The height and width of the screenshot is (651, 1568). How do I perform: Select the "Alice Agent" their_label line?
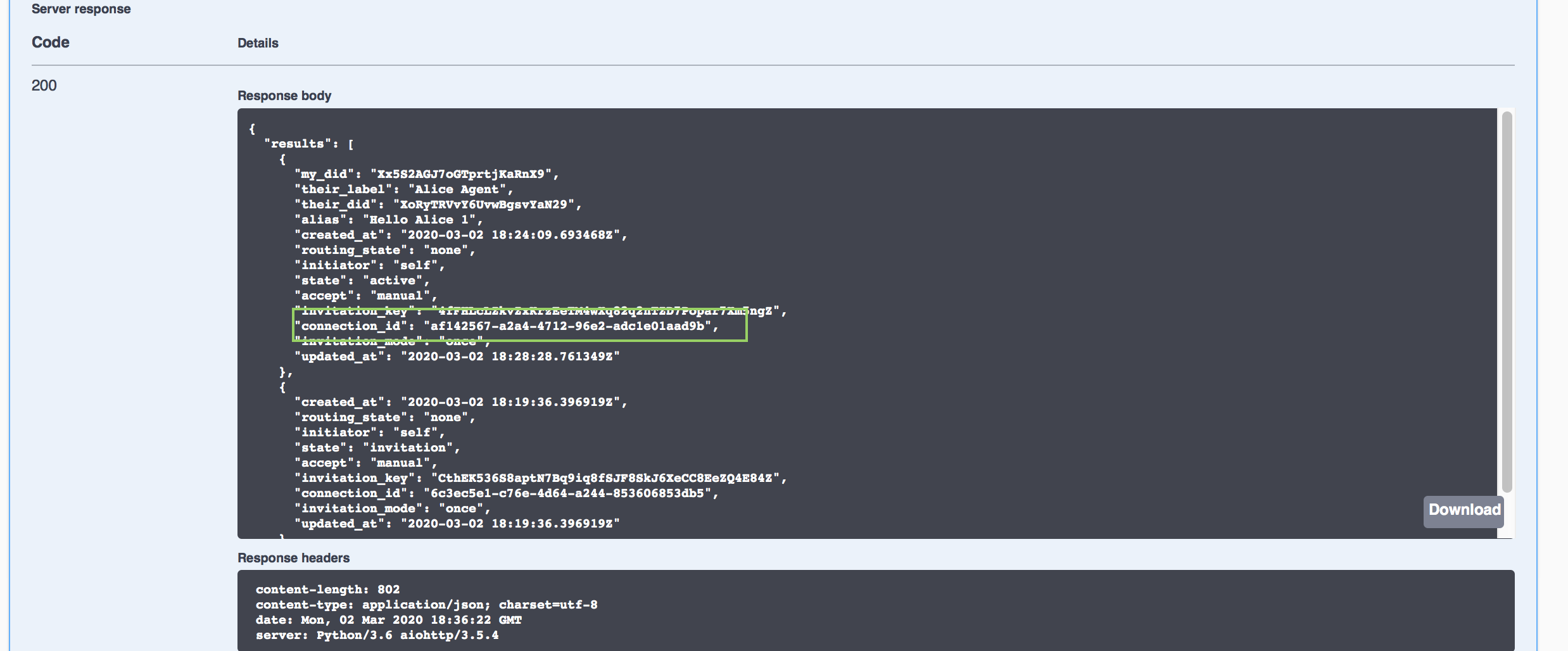pos(403,189)
